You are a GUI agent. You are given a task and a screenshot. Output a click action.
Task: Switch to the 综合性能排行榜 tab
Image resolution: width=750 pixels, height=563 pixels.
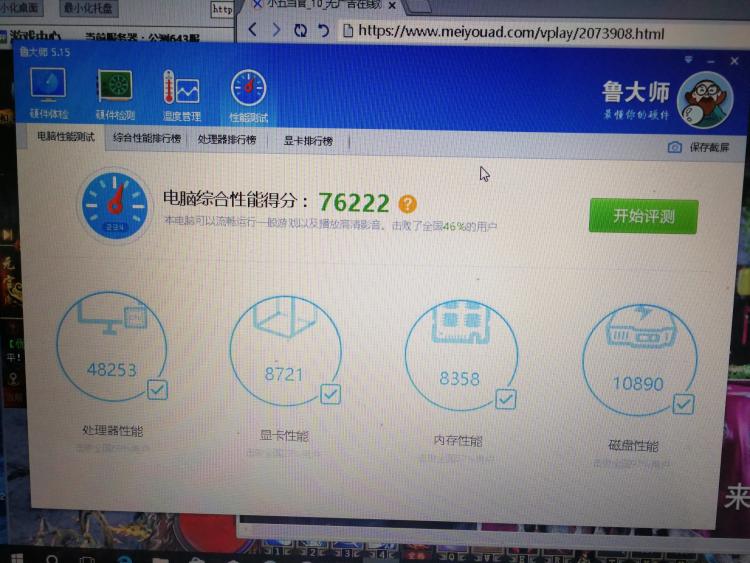coord(147,138)
